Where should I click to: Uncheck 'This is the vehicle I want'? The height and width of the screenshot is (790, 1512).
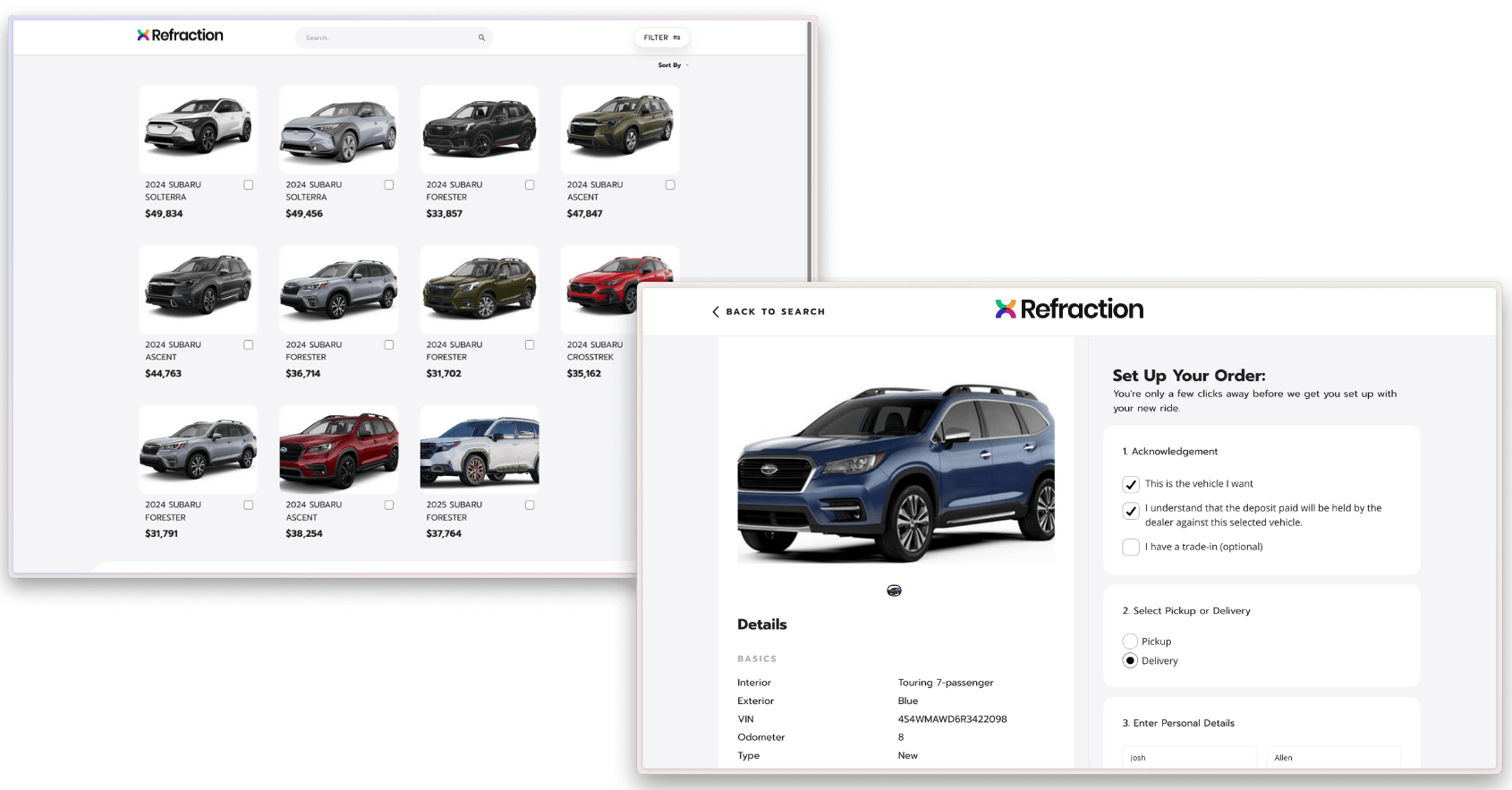(1131, 484)
